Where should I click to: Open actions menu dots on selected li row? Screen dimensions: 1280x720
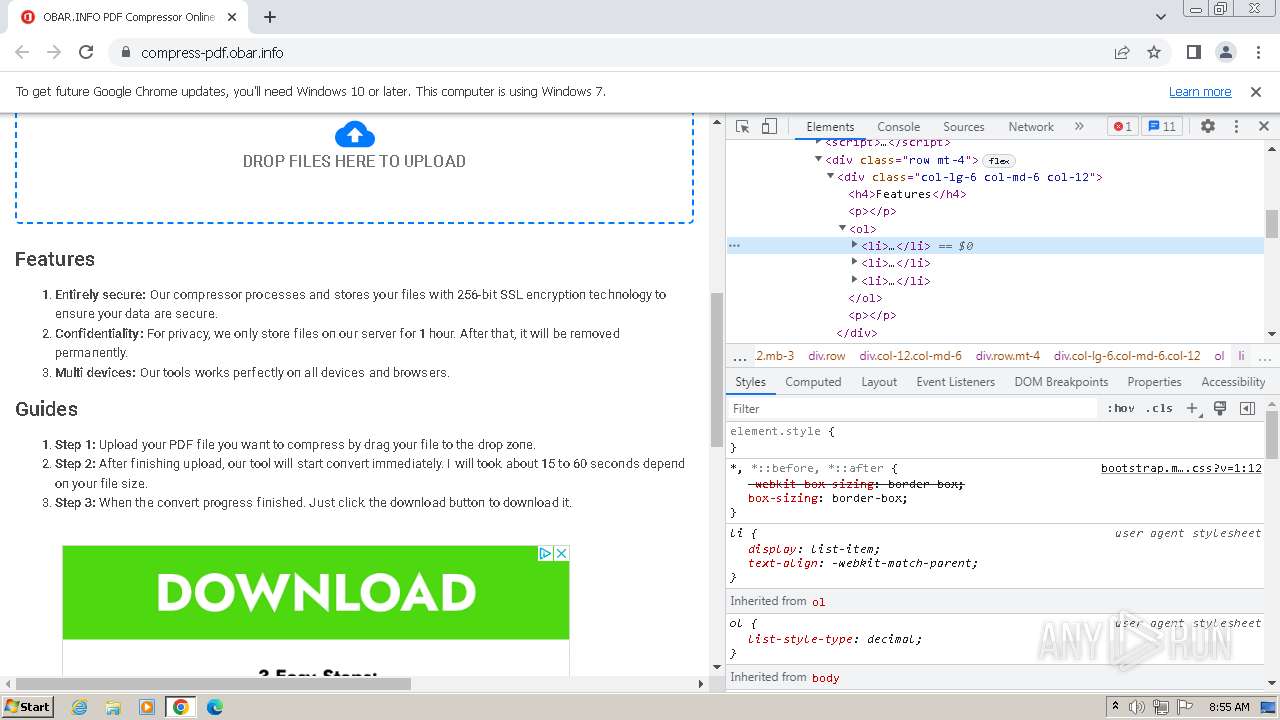[x=734, y=245]
